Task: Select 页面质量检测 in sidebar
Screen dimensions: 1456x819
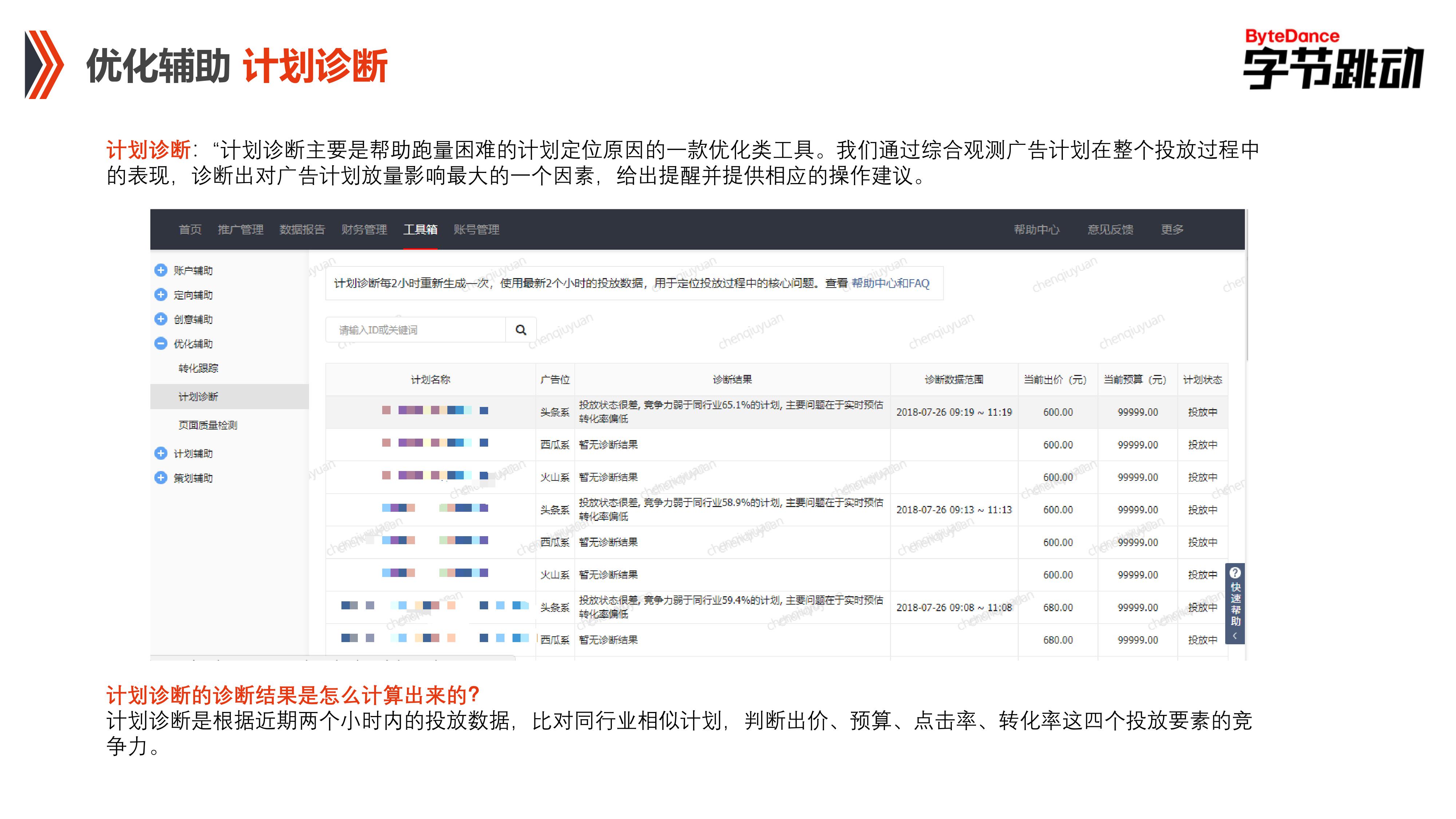Action: 207,425
